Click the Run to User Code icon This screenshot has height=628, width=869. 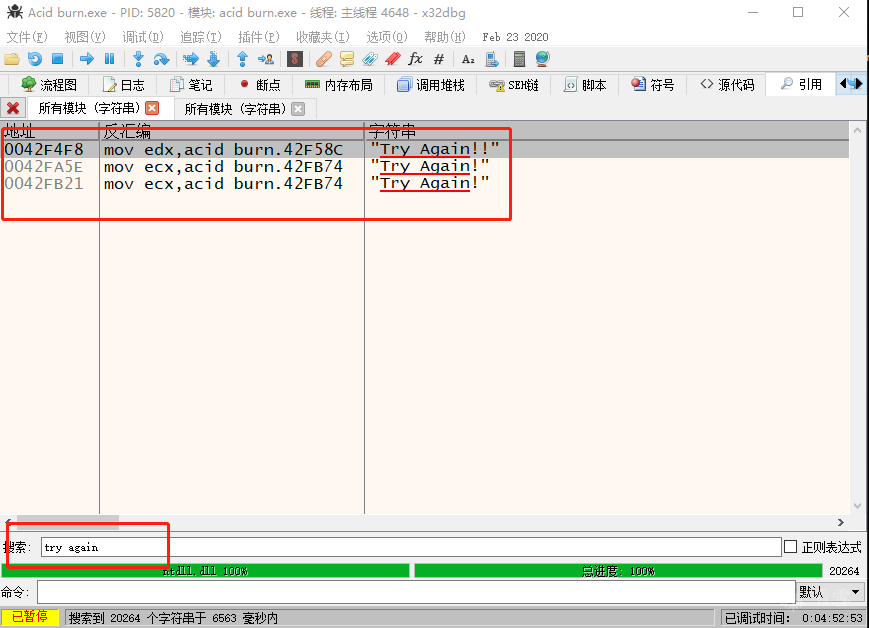[265, 59]
